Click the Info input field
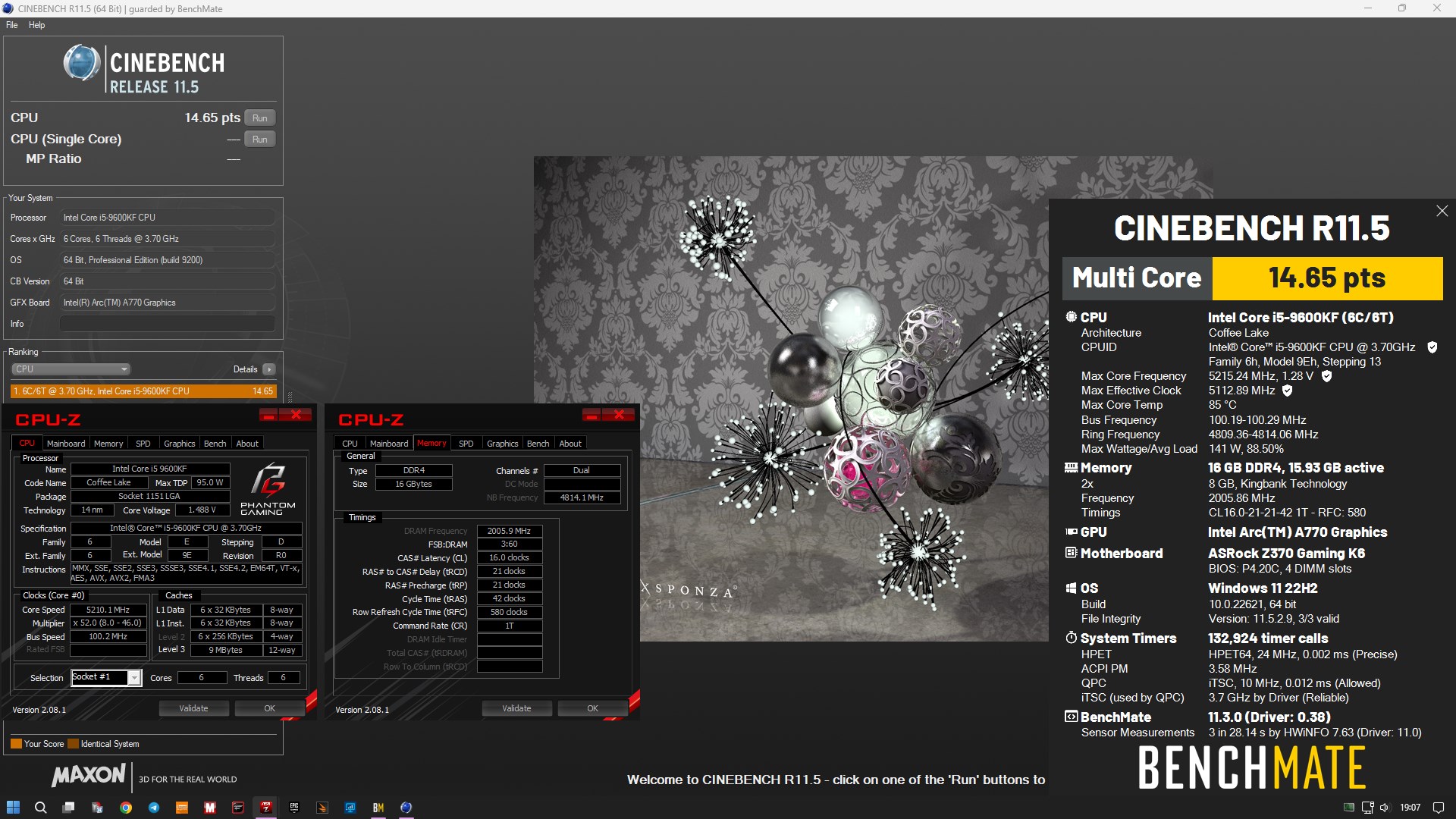The width and height of the screenshot is (1456, 819). [167, 324]
